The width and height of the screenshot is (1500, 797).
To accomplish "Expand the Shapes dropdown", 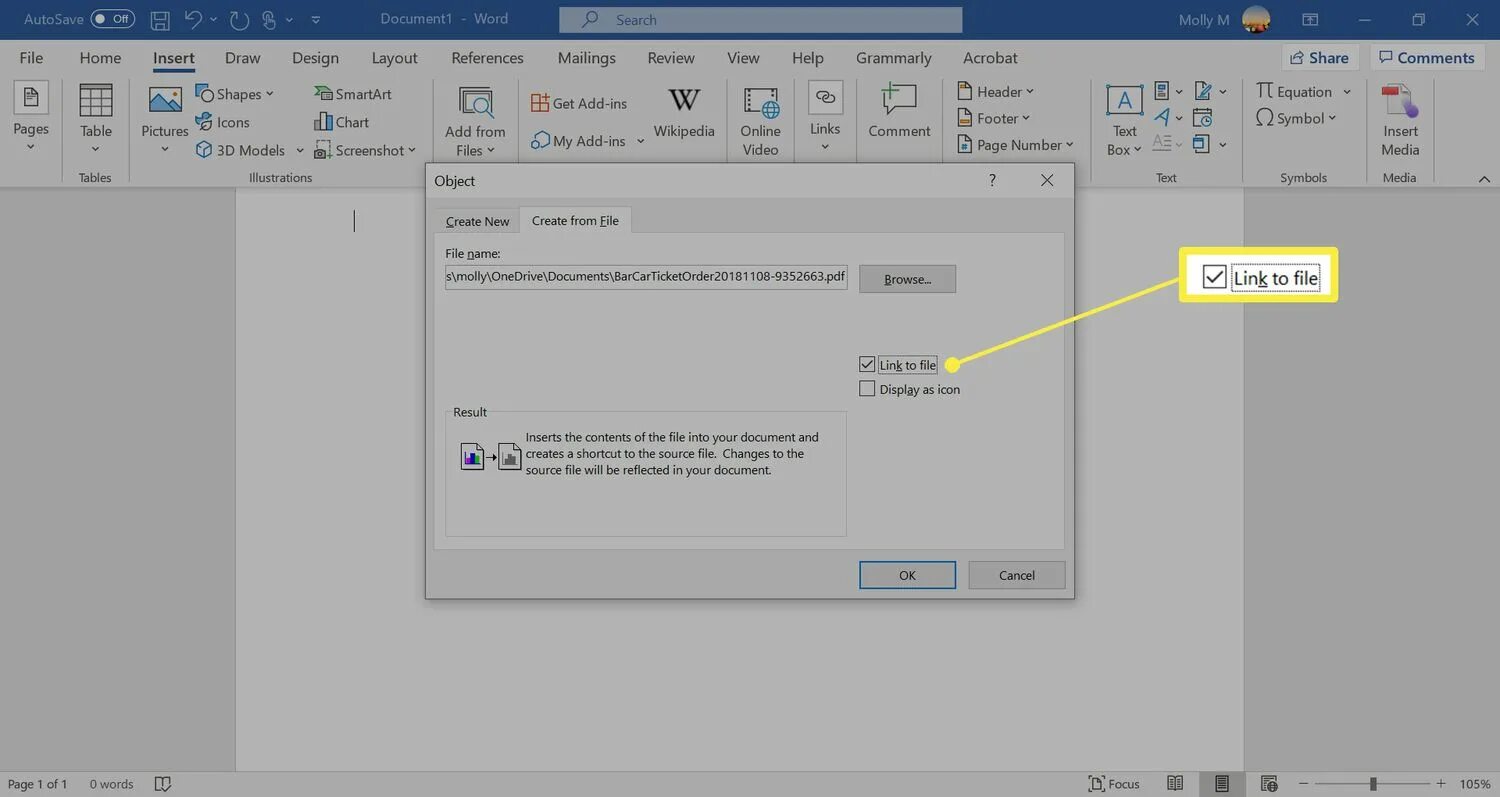I will tap(270, 94).
